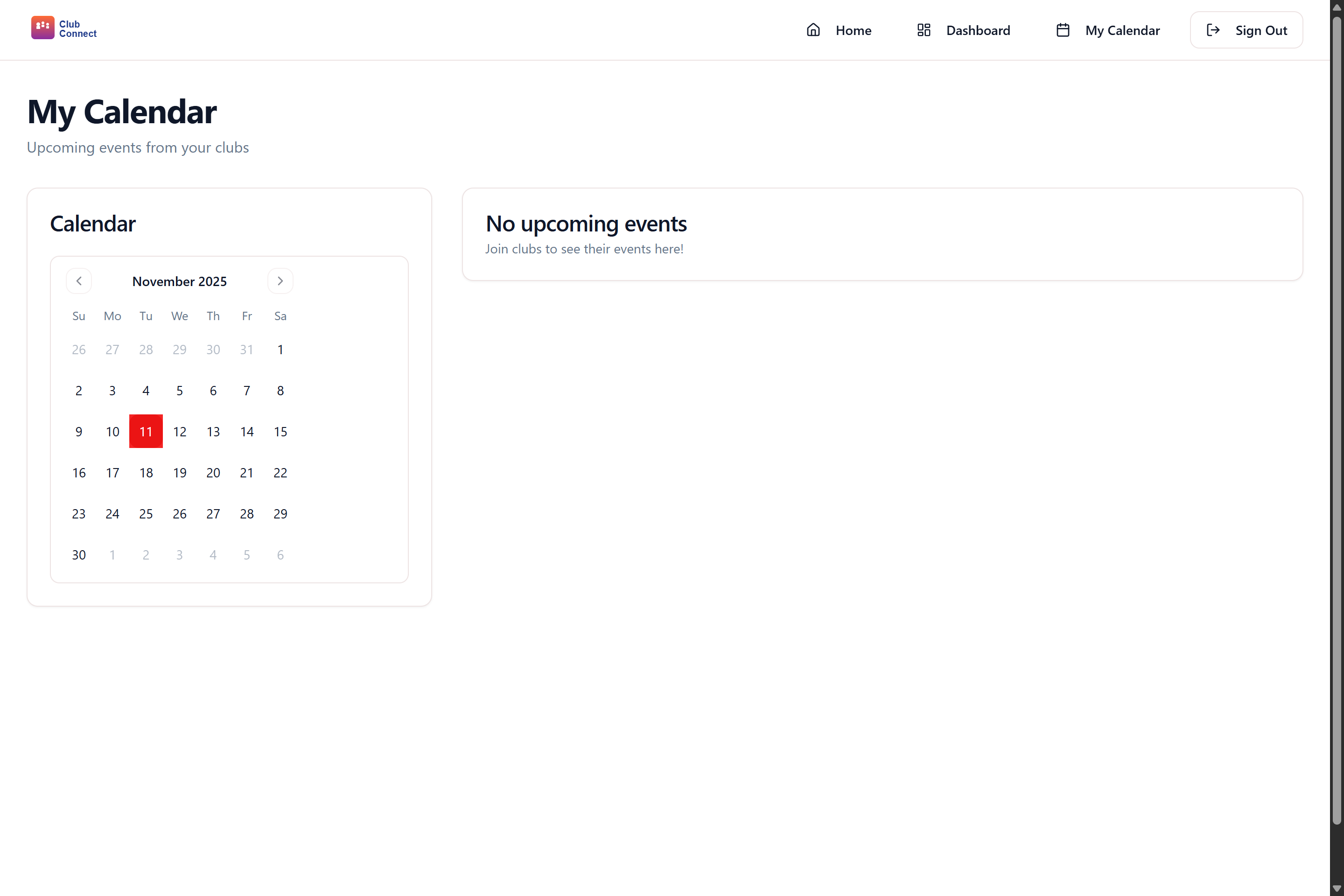Click the Club Connect brand text
This screenshot has height=896, width=1344.
[77, 28]
